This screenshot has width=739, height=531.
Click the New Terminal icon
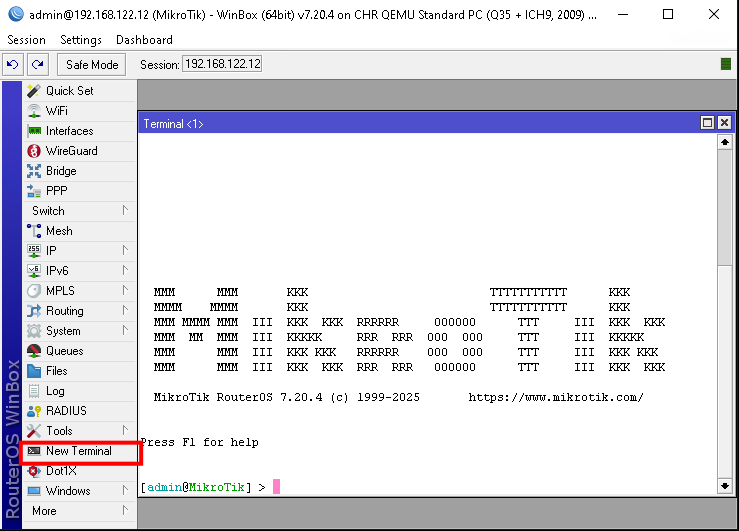coord(34,451)
